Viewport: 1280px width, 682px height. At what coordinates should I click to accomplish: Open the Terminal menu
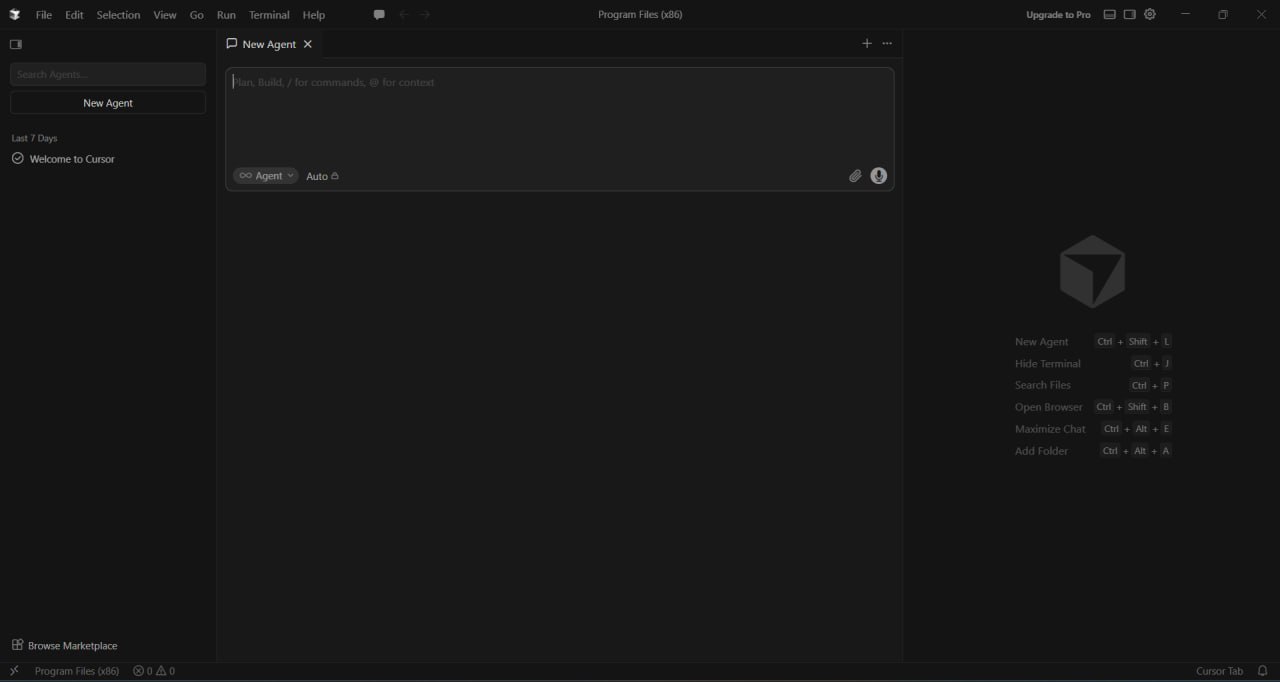269,15
